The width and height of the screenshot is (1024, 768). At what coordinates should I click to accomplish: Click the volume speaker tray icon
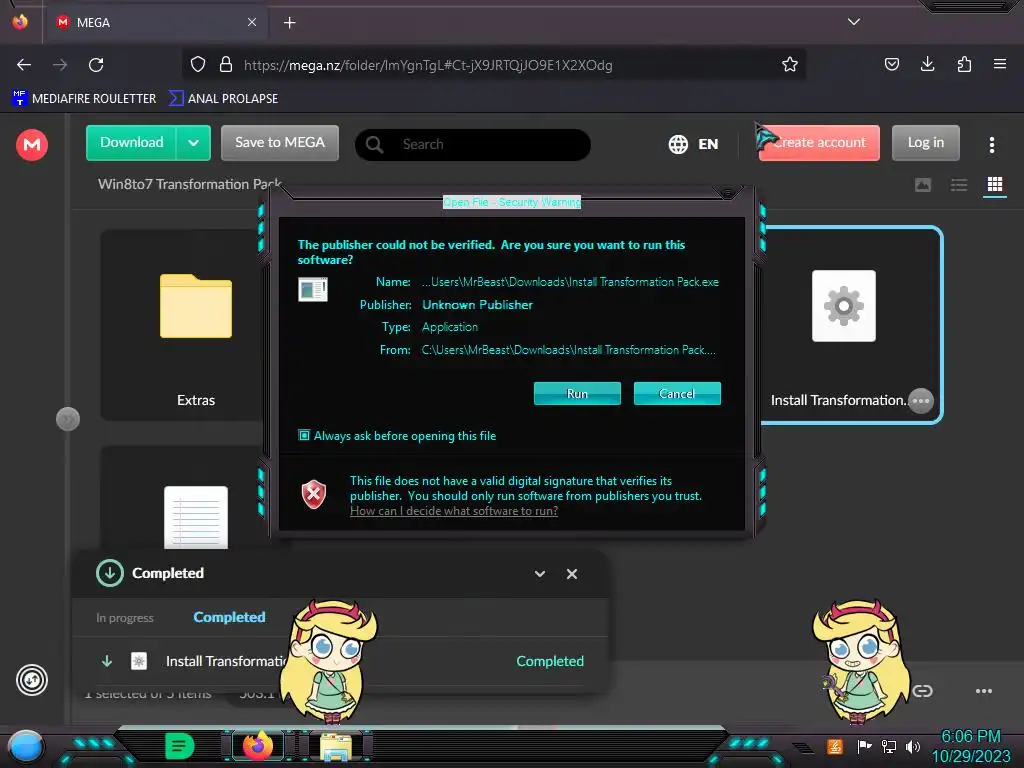coord(913,746)
